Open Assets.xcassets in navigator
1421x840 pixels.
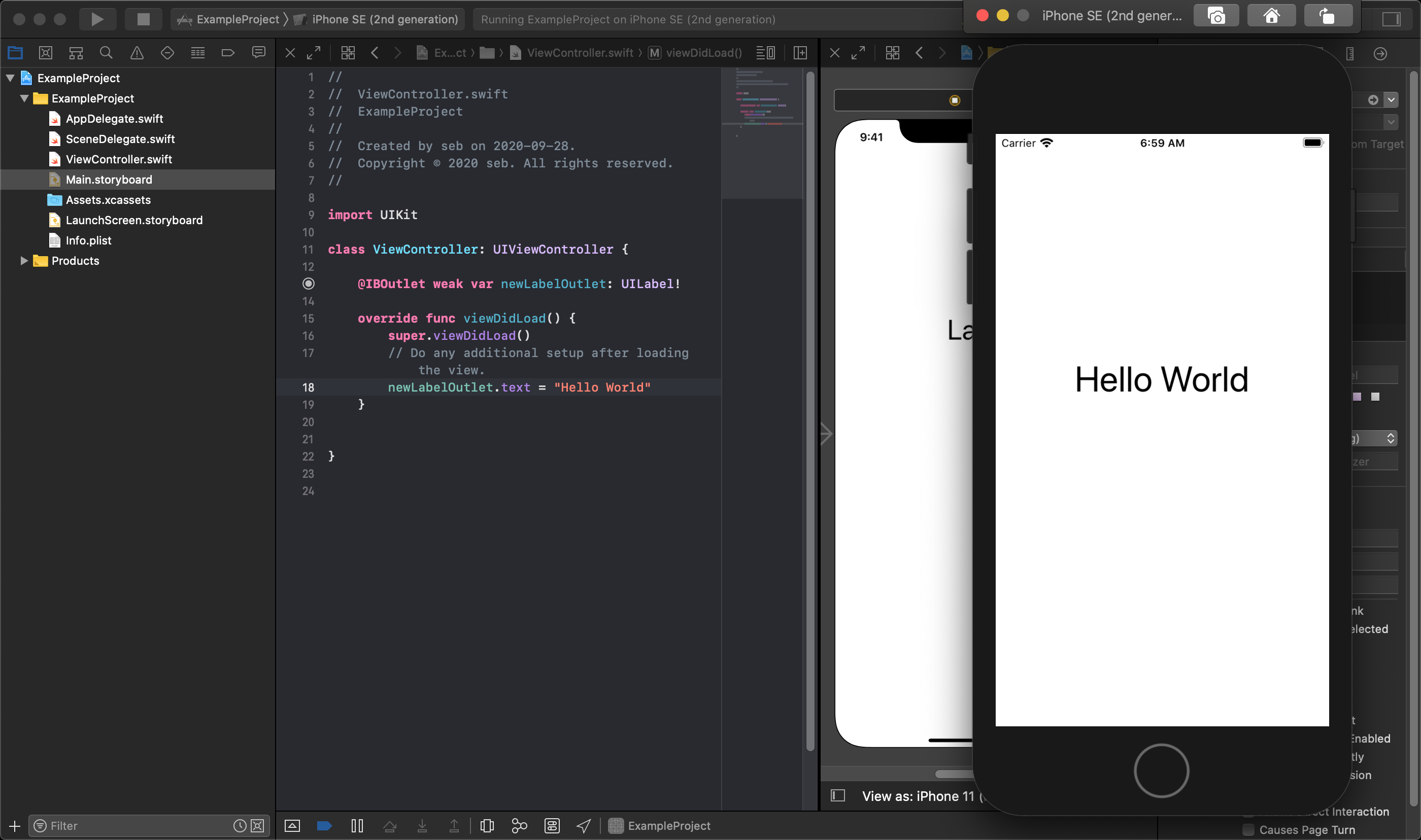pos(108,200)
